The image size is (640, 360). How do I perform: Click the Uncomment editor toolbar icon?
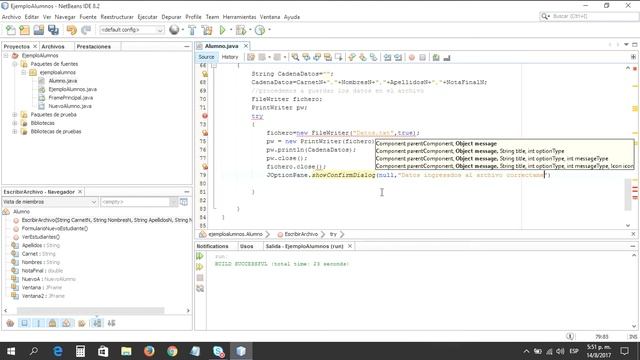pyautogui.click(x=447, y=58)
